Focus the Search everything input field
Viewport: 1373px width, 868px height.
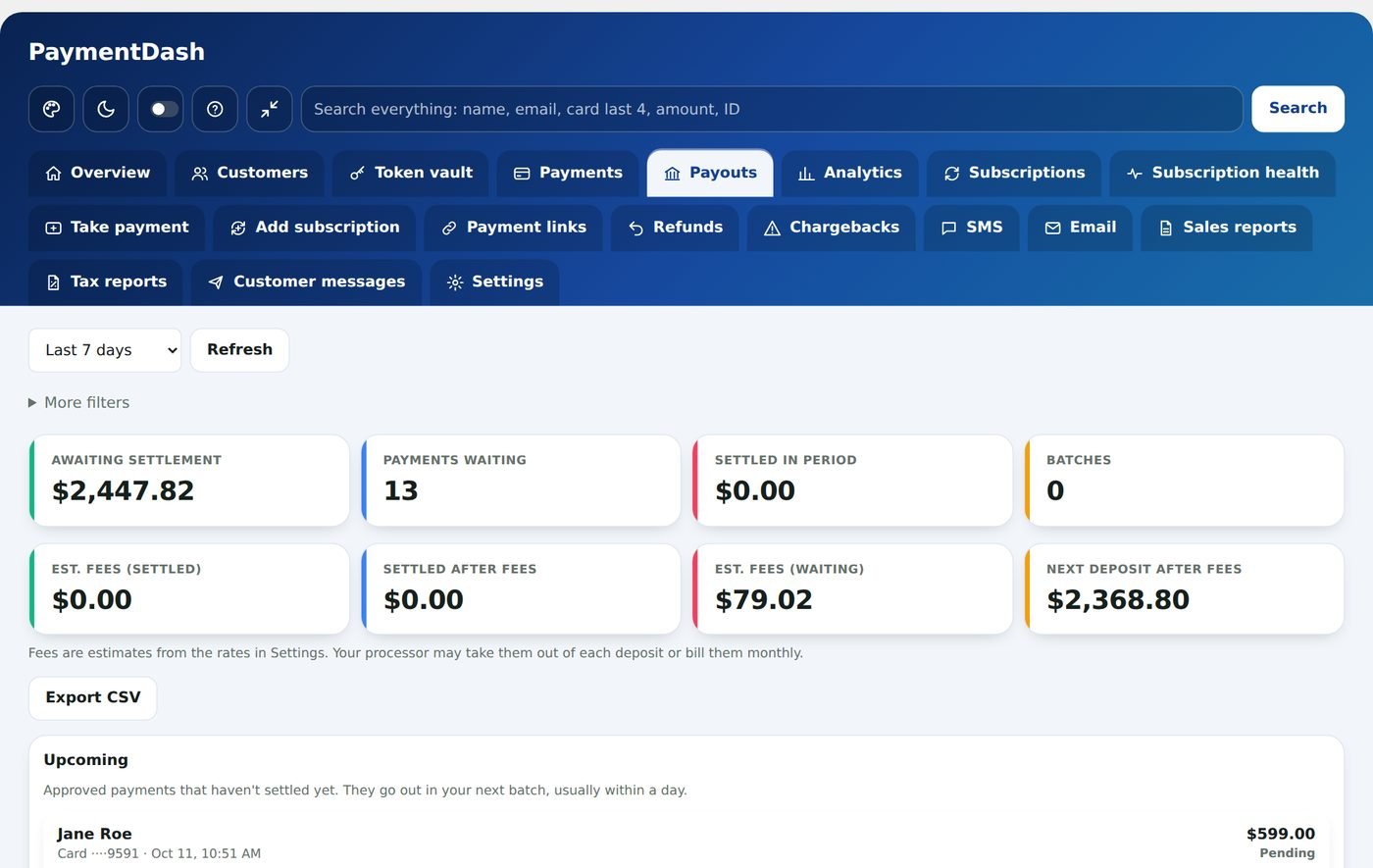(x=772, y=109)
